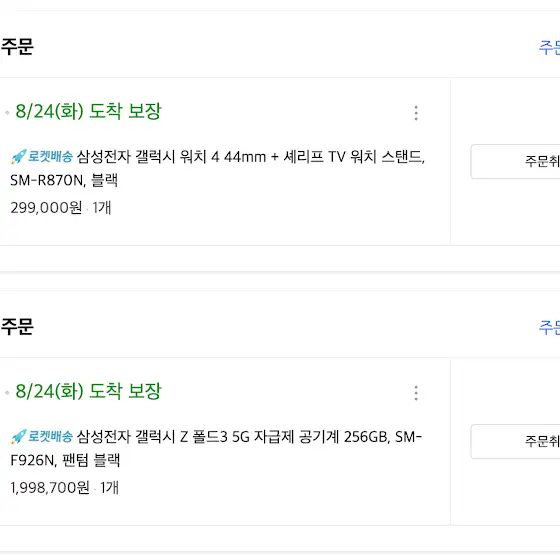Open order details link above Galaxy Watch order
Image resolution: width=560 pixels, height=560 pixels.
pos(549,48)
